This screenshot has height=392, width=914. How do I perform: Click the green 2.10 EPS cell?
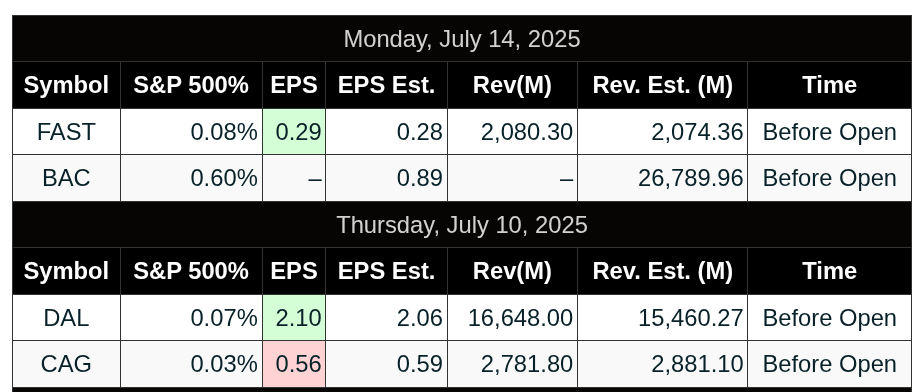point(294,318)
